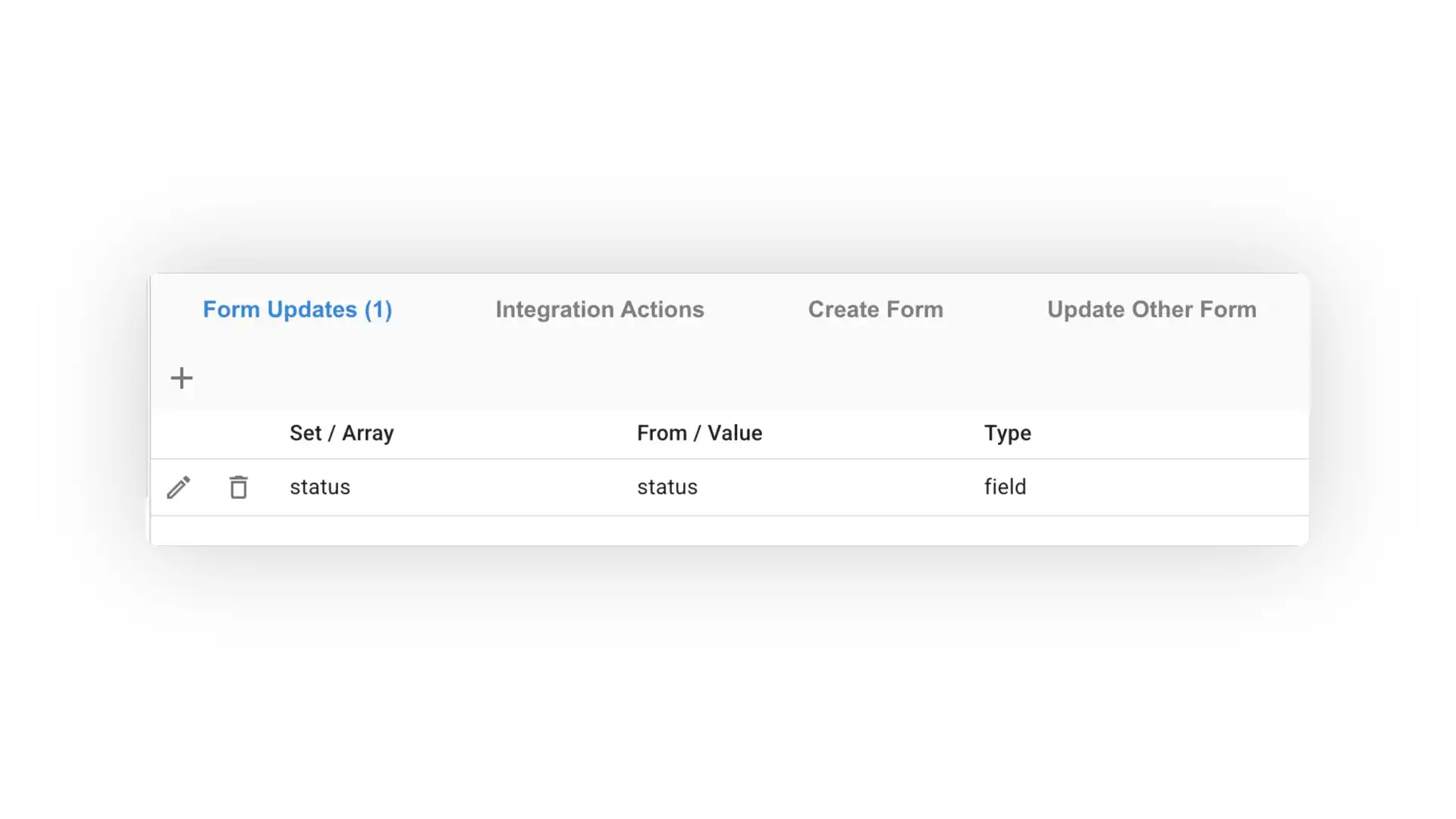Click the Set / Array column header
The image size is (1456, 819).
click(341, 433)
